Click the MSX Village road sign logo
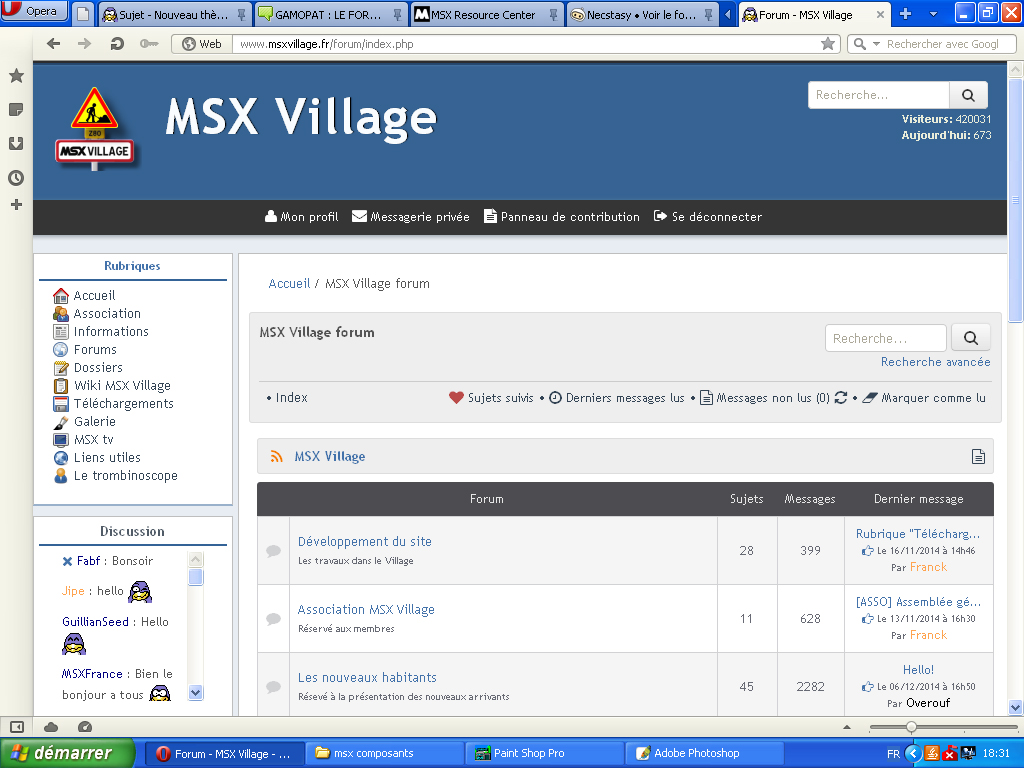 95,129
